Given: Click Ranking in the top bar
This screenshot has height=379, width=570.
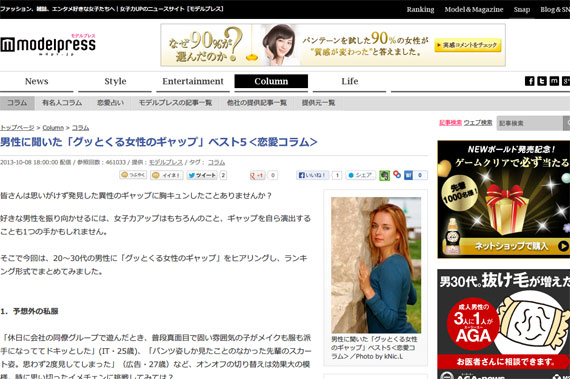Looking at the screenshot, I should click(x=420, y=10).
